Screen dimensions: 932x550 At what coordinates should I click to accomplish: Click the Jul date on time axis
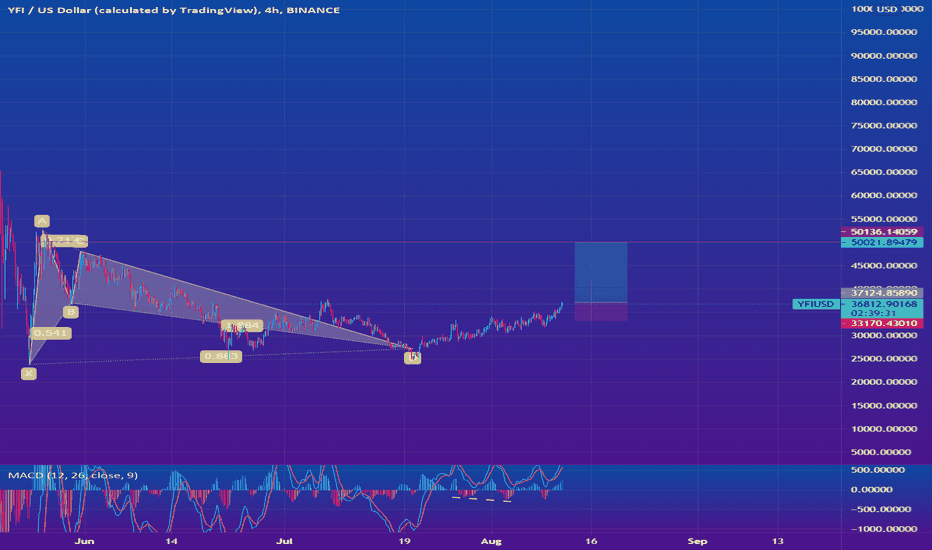click(x=285, y=541)
